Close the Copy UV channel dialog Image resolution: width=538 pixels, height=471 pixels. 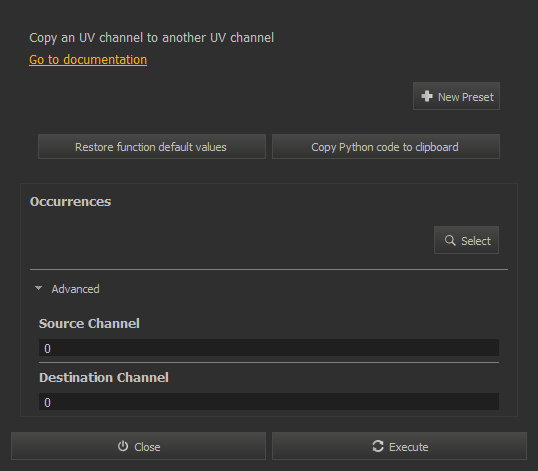coord(138,446)
